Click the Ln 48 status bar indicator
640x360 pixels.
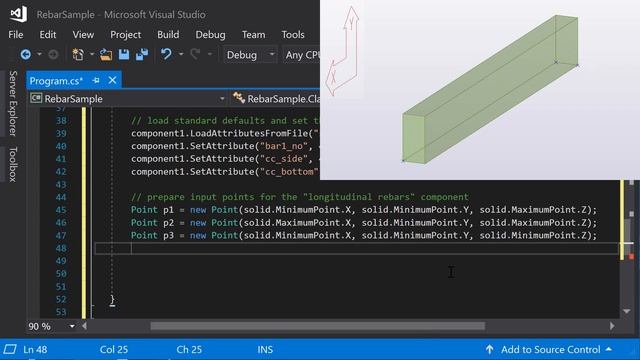point(35,349)
